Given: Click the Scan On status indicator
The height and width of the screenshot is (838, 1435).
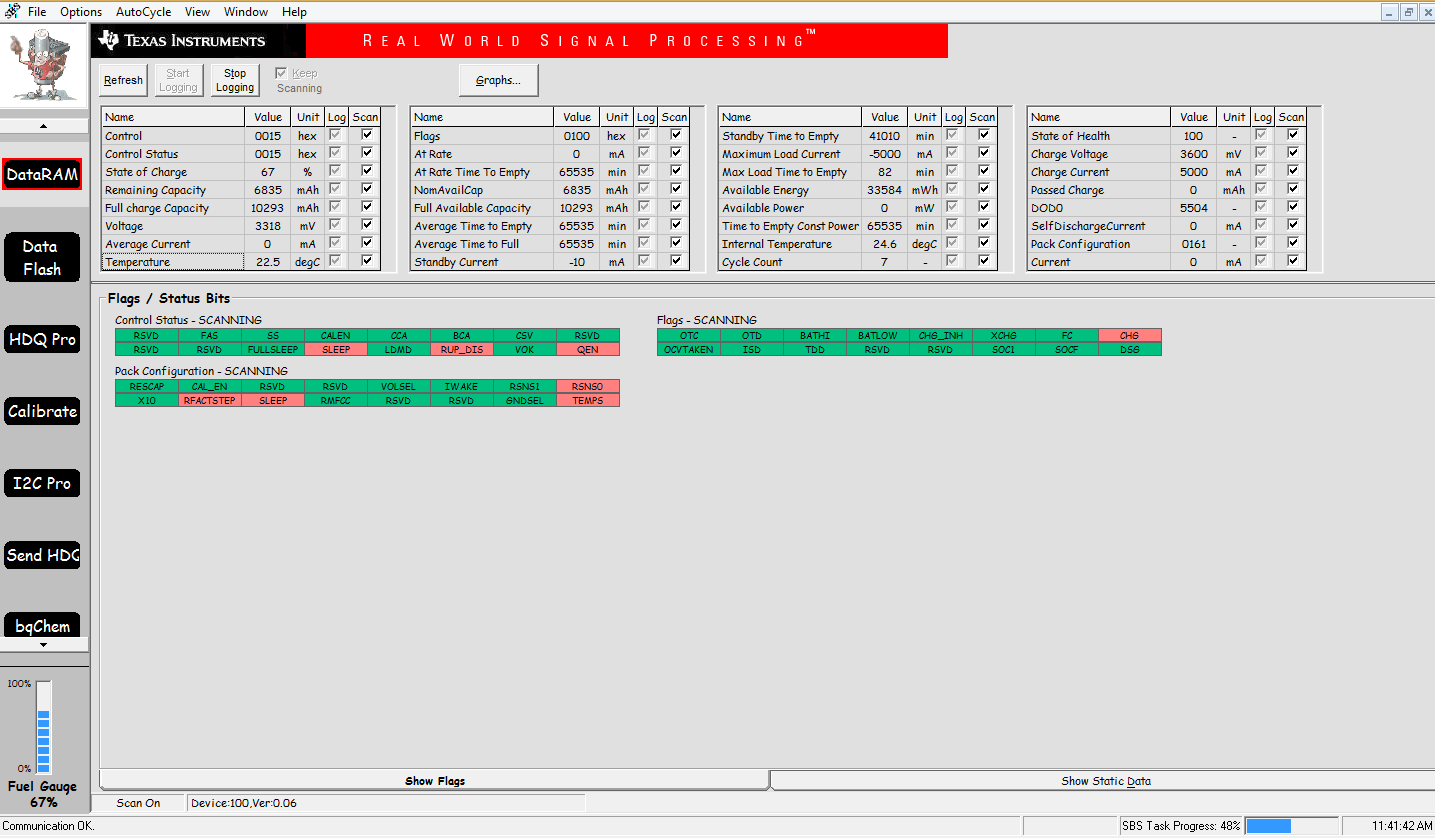Looking at the screenshot, I should click(x=139, y=803).
